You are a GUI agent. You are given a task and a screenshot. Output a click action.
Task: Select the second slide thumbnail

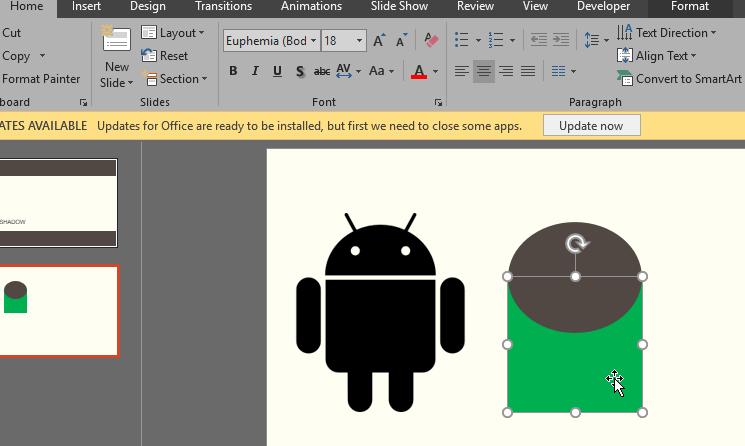(x=59, y=311)
